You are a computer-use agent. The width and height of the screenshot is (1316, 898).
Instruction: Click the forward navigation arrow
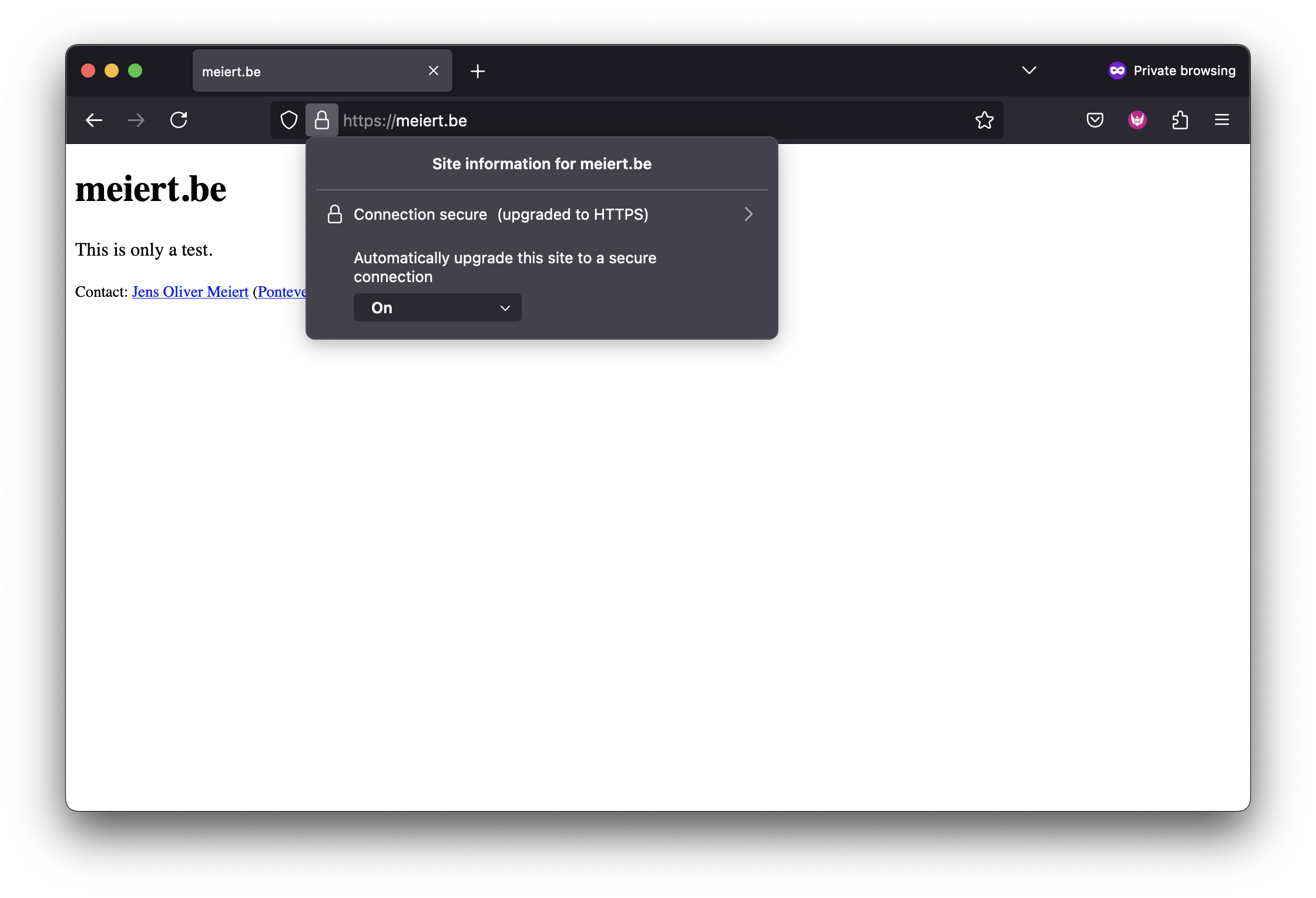click(x=136, y=120)
